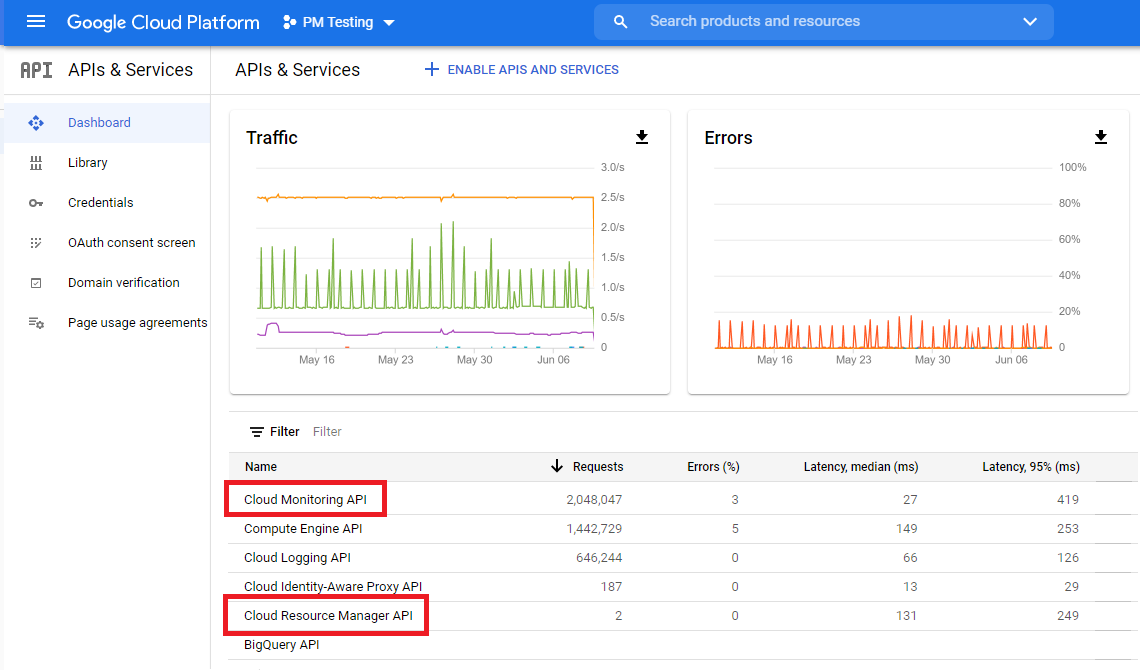Select the Domain verification checkmark icon
The height and width of the screenshot is (670, 1140).
(36, 282)
